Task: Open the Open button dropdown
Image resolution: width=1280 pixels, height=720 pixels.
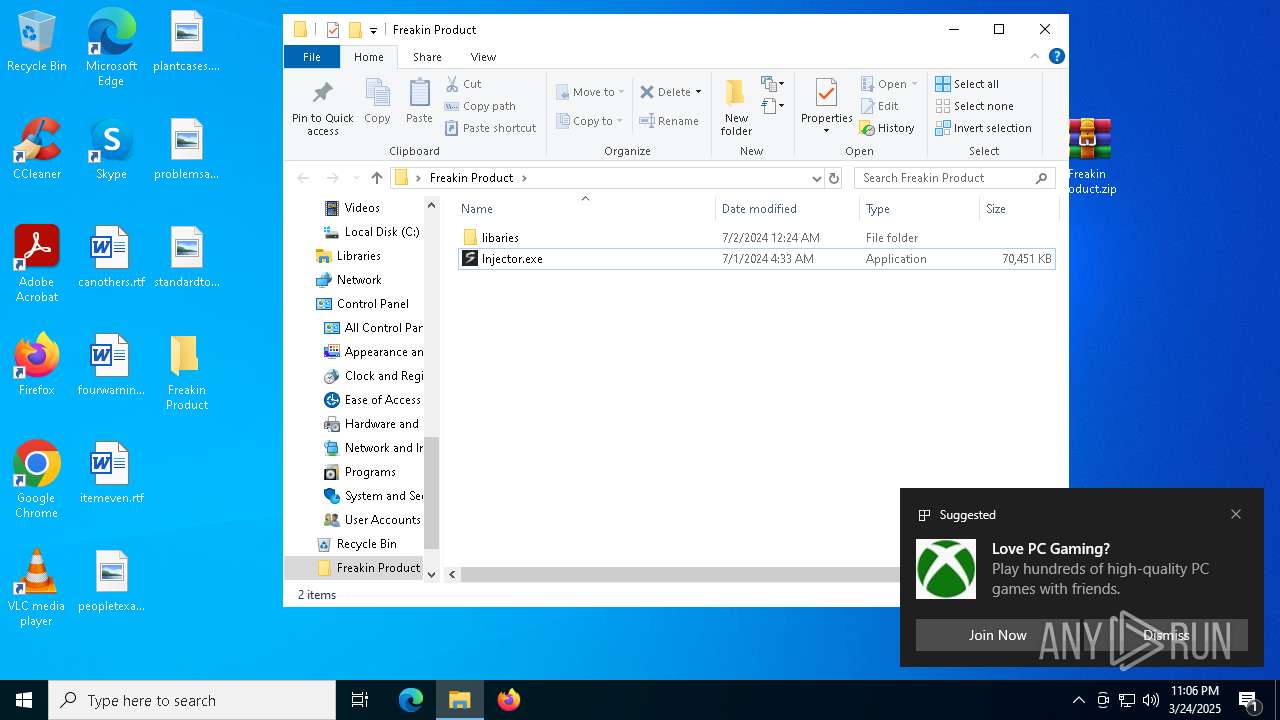Action: 914,84
